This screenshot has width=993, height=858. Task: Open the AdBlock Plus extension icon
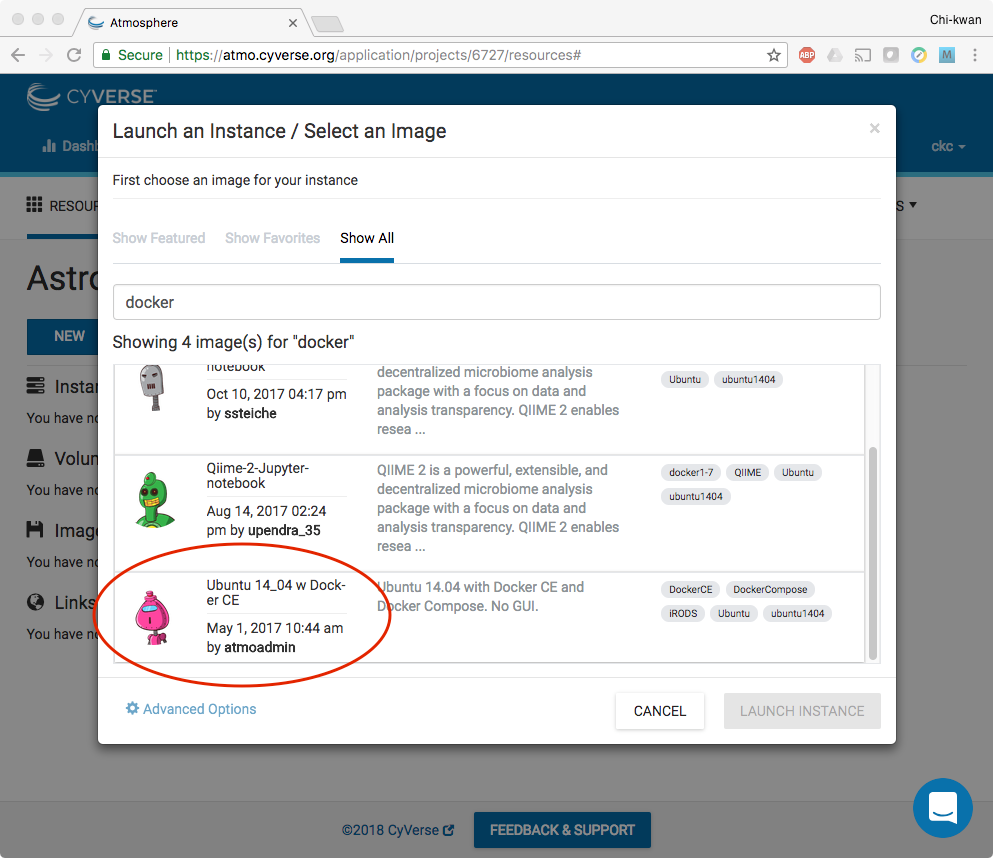[807, 55]
